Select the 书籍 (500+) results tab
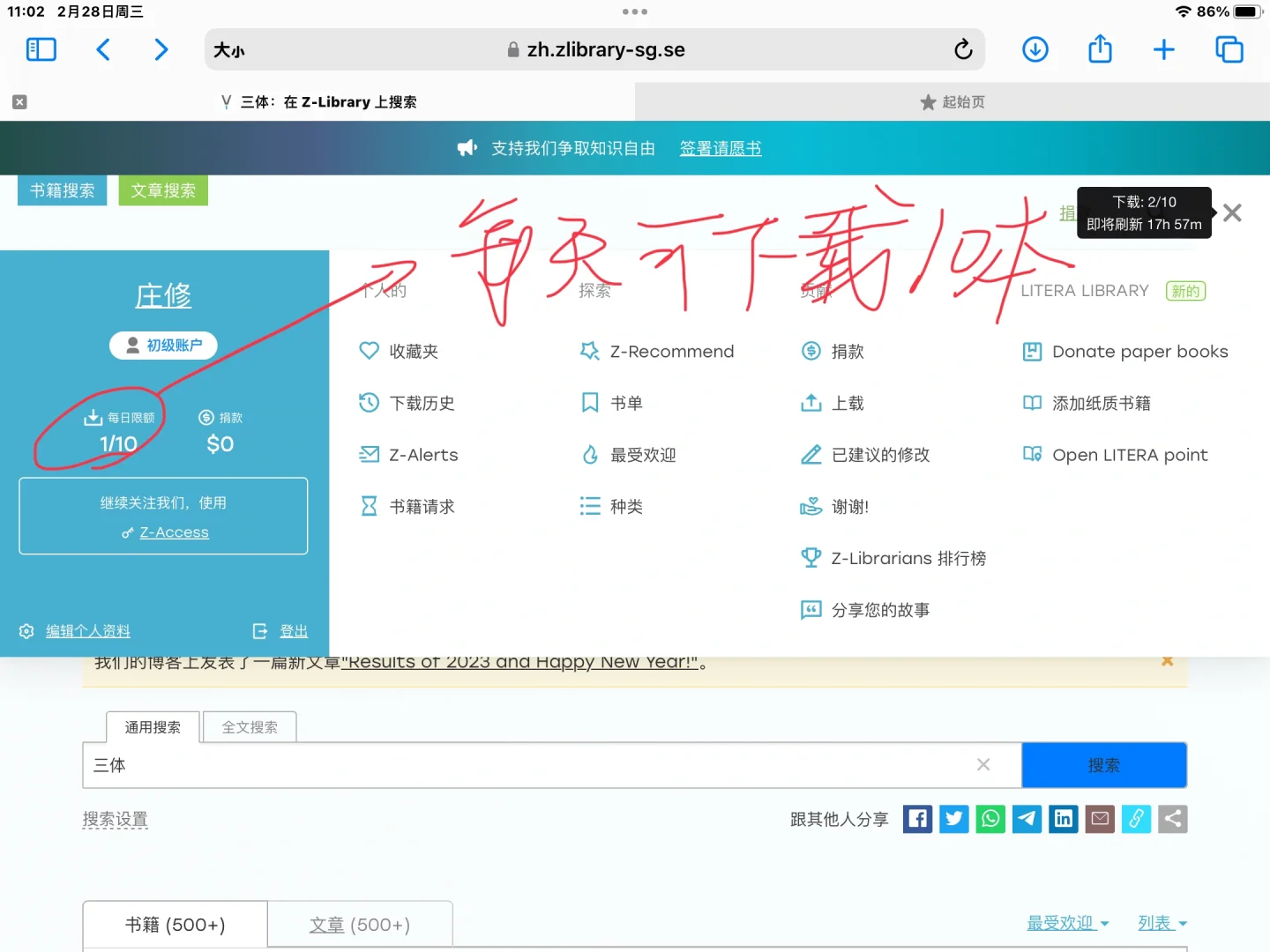Screen dimensions: 1270x952 click(176, 925)
